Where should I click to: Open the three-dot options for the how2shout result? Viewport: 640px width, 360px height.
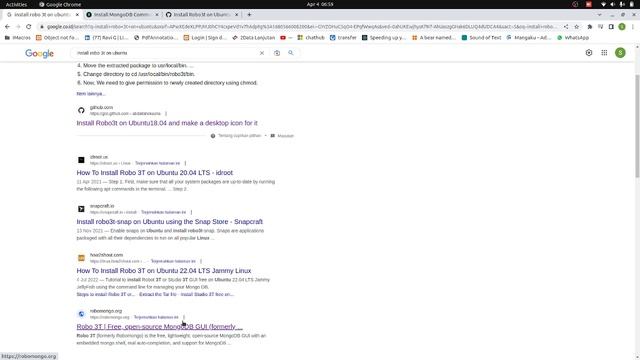(201, 261)
